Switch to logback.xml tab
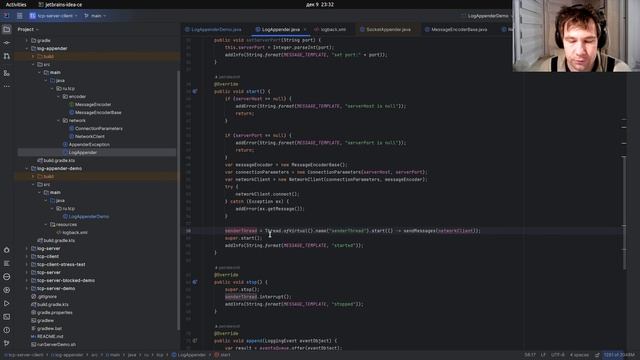640x360 pixels. point(330,29)
